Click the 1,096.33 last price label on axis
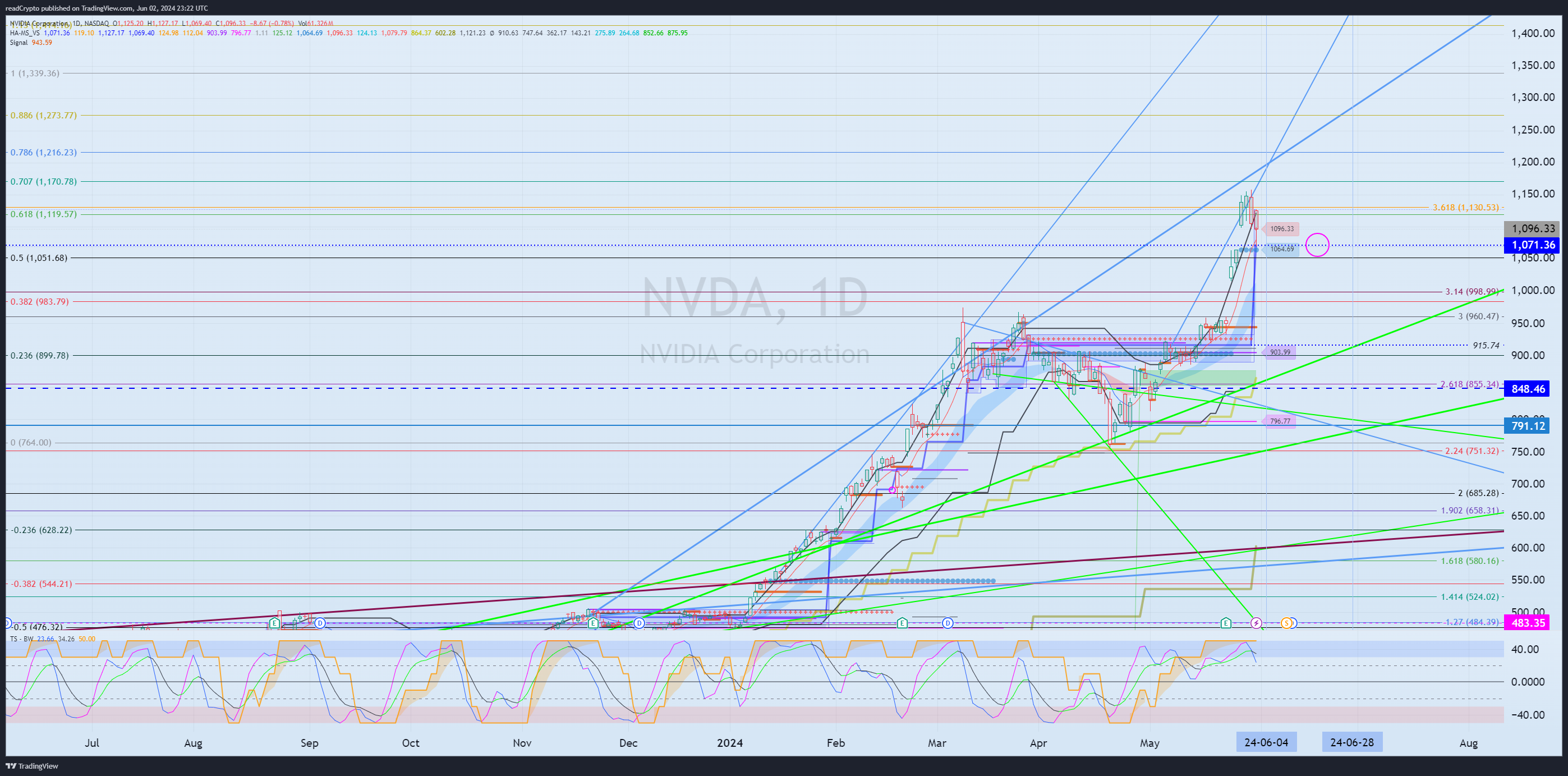The height and width of the screenshot is (776, 1568). click(1532, 229)
